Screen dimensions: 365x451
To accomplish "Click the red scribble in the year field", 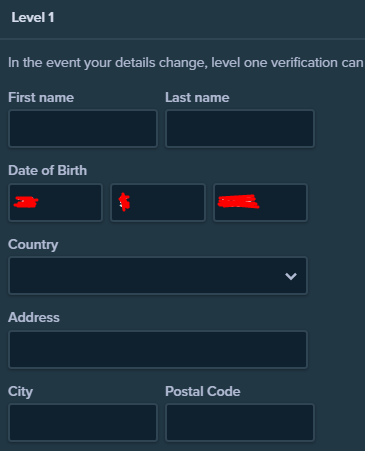I will point(238,201).
